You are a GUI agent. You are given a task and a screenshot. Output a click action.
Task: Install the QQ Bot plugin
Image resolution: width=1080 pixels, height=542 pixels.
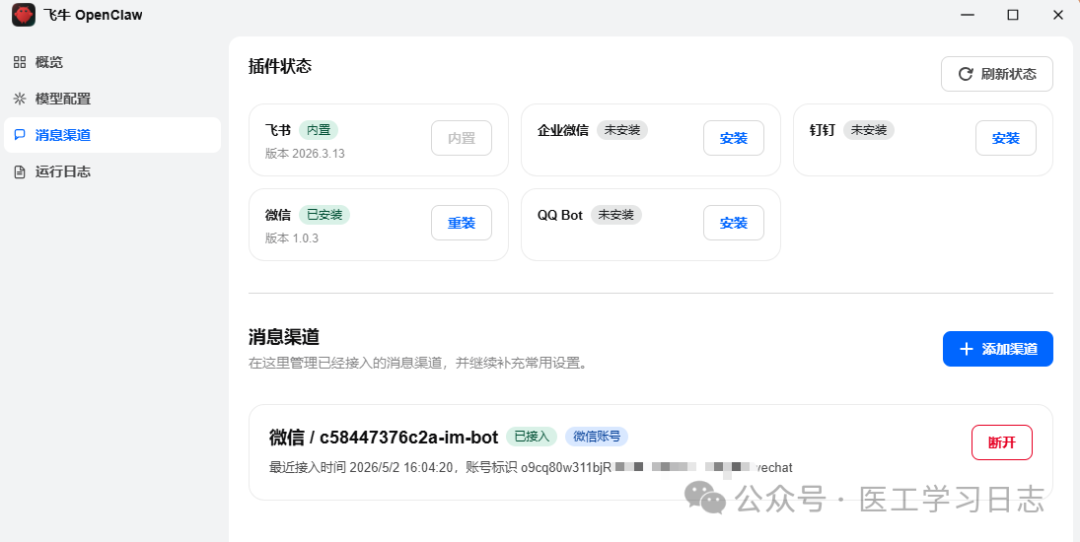(x=734, y=222)
